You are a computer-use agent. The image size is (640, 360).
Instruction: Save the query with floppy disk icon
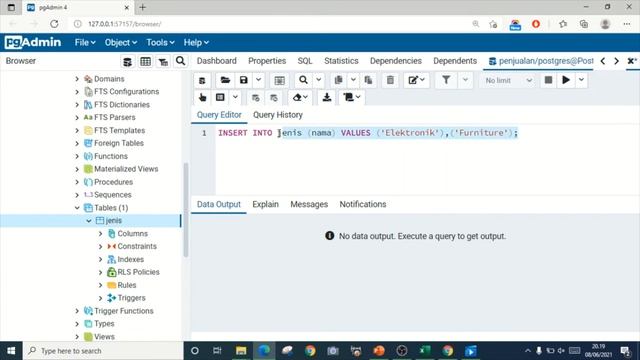point(244,80)
